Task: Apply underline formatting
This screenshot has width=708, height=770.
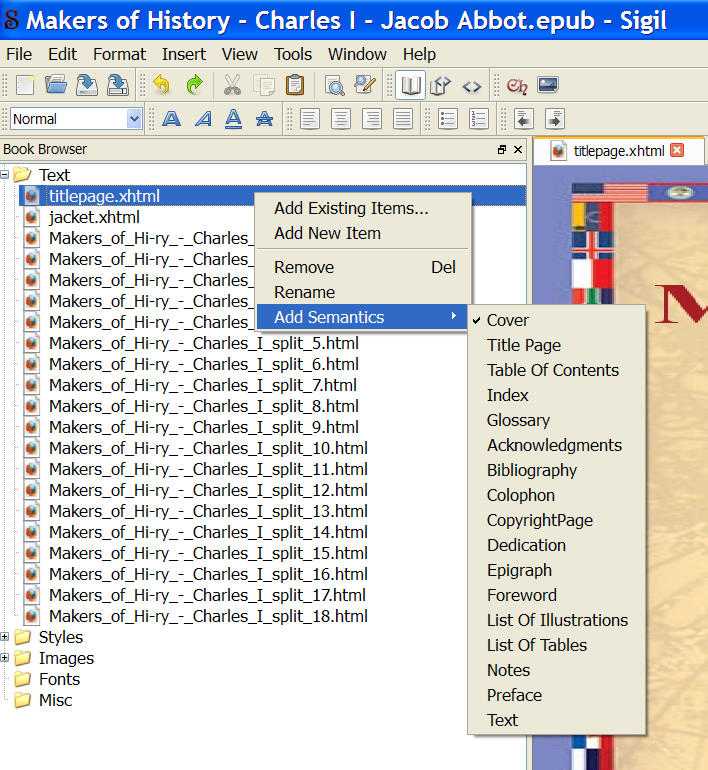Action: (x=233, y=119)
